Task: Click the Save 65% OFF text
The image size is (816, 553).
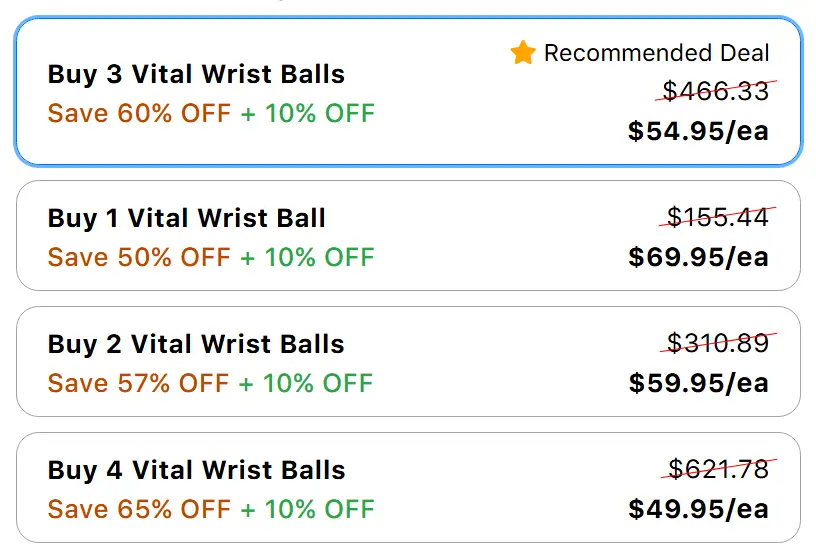Action: click(x=139, y=509)
